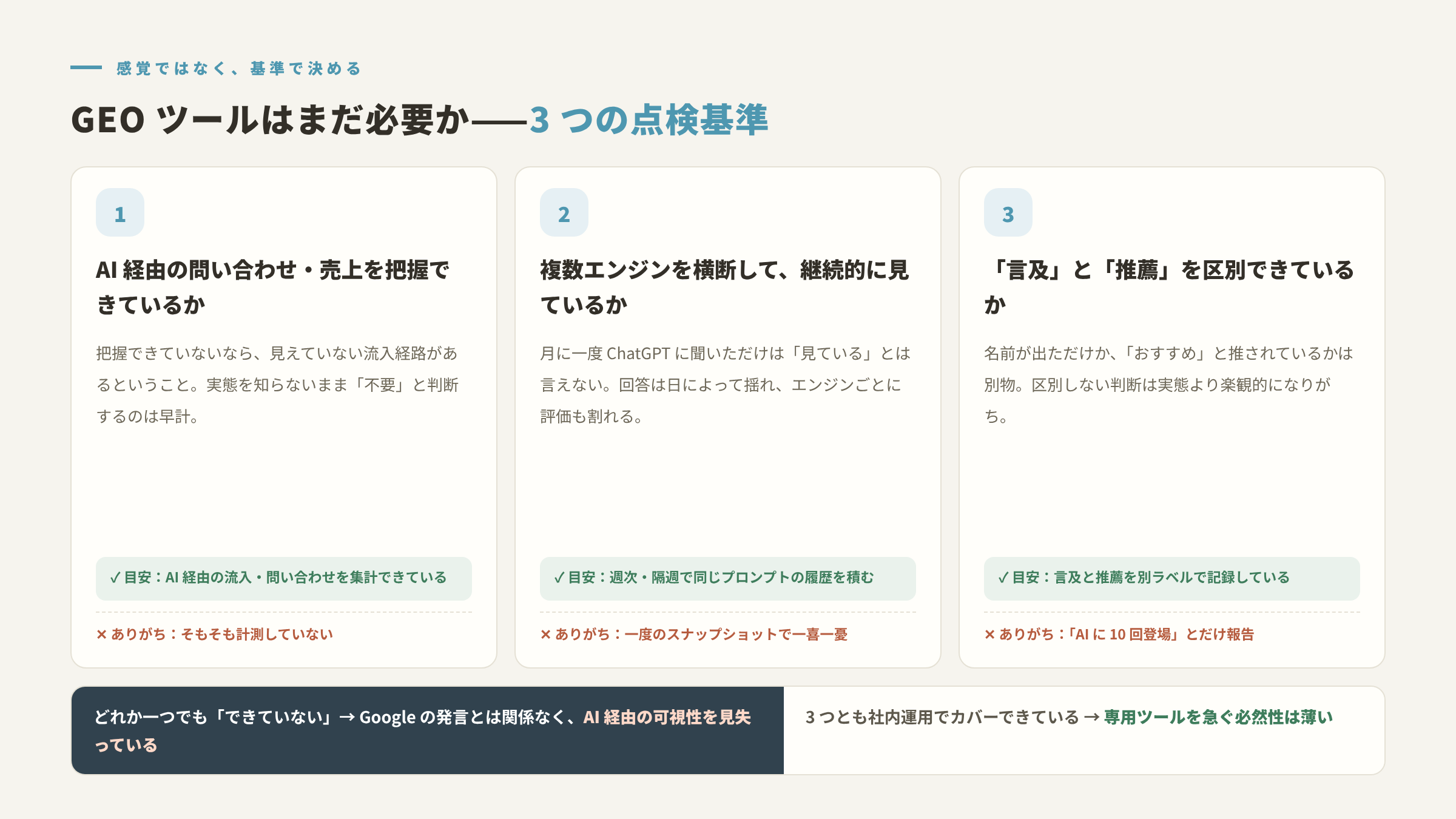Click the paragraph starting '把握できていないなら'

click(x=277, y=385)
